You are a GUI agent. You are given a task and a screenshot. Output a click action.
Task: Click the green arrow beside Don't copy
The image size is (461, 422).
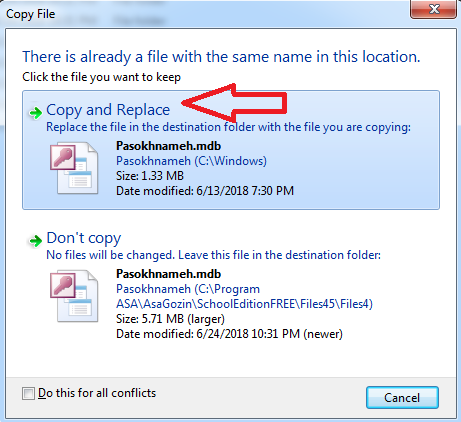pyautogui.click(x=36, y=240)
